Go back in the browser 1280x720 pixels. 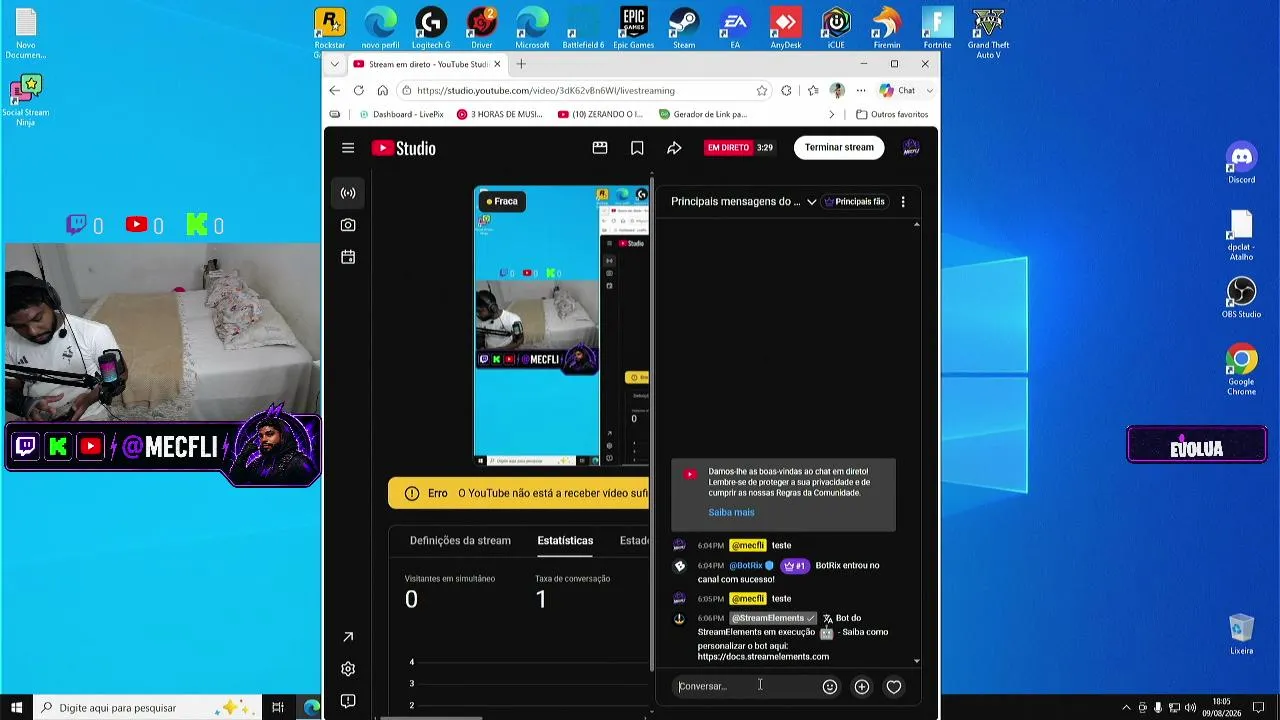(335, 90)
